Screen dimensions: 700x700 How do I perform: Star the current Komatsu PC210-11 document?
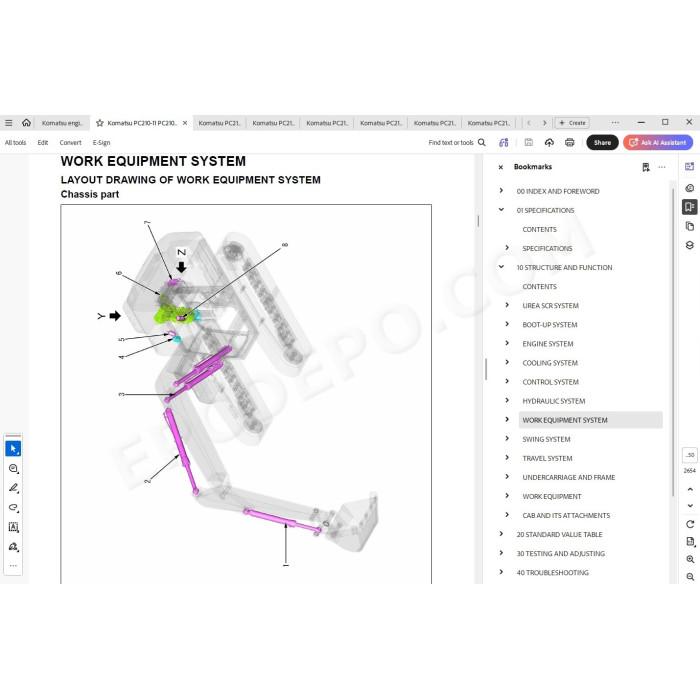coord(100,123)
